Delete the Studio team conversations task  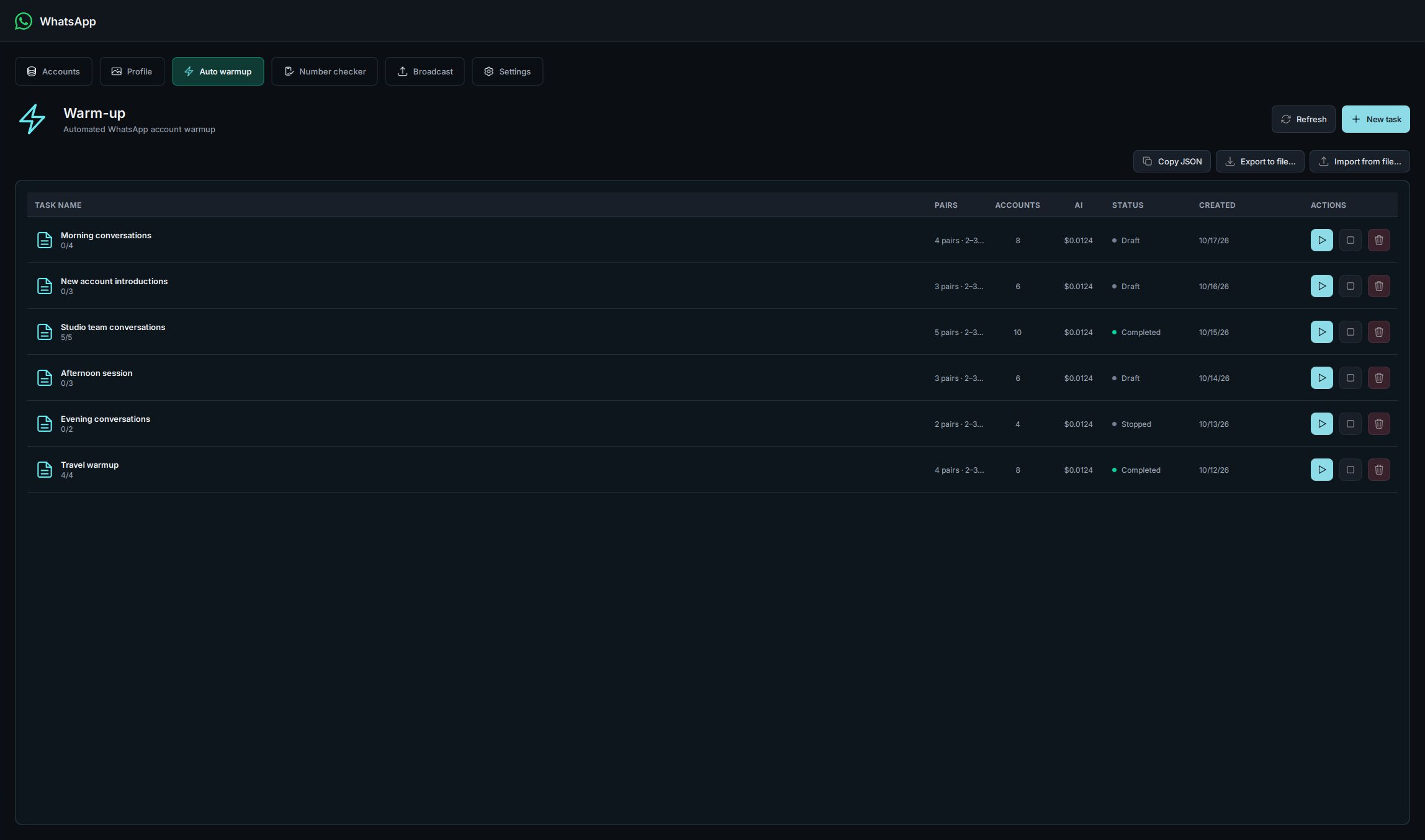(1378, 332)
